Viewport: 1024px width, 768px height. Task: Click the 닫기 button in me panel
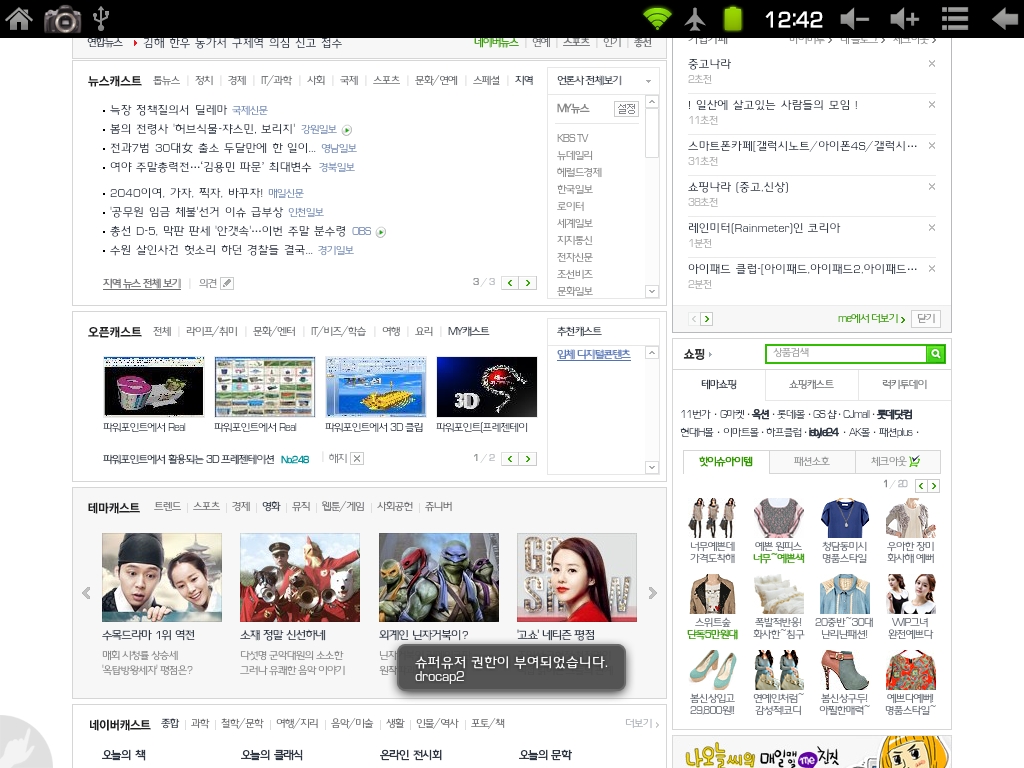point(926,318)
